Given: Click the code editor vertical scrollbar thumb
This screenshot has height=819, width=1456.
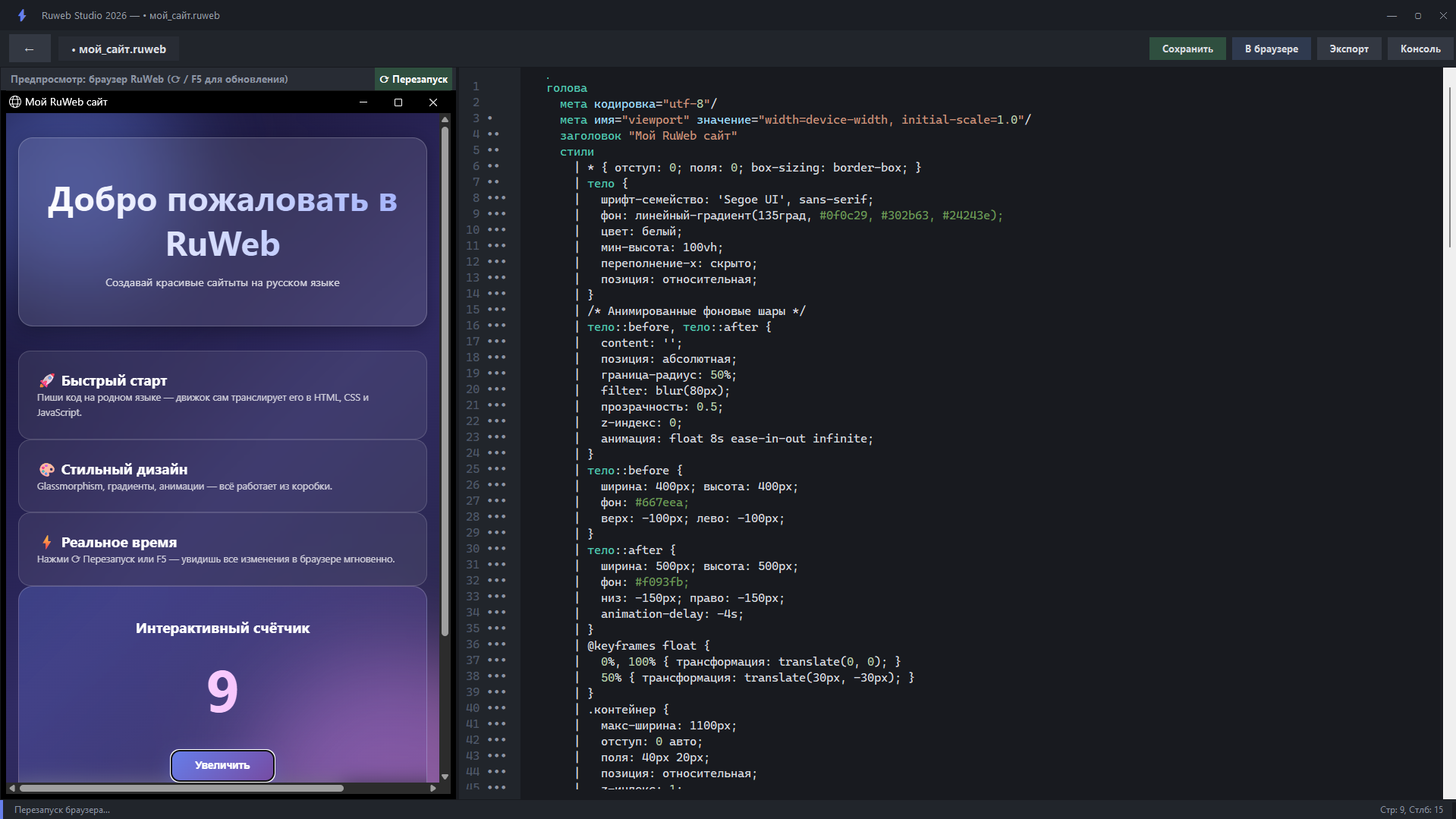Looking at the screenshot, I should point(1449,167).
